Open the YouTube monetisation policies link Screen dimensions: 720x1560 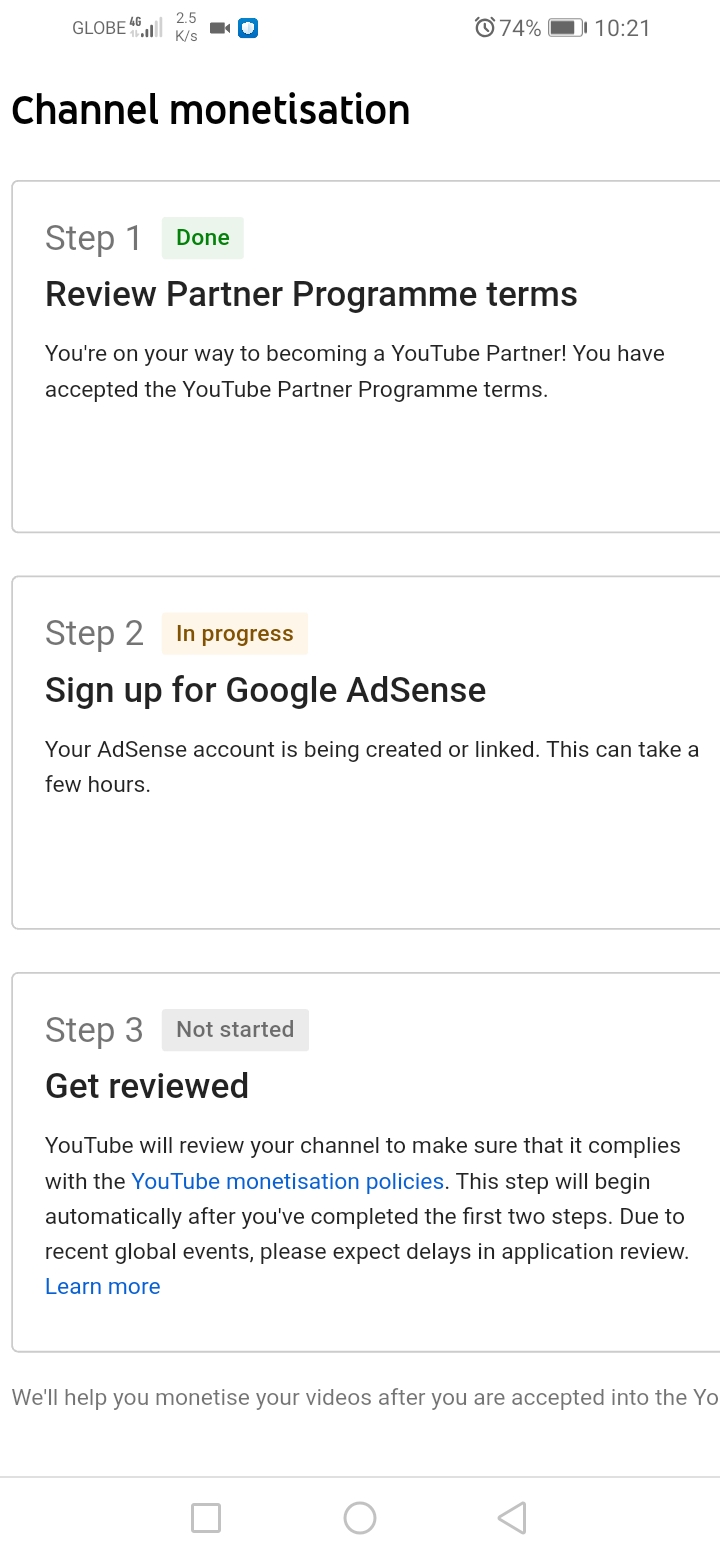click(x=287, y=1181)
